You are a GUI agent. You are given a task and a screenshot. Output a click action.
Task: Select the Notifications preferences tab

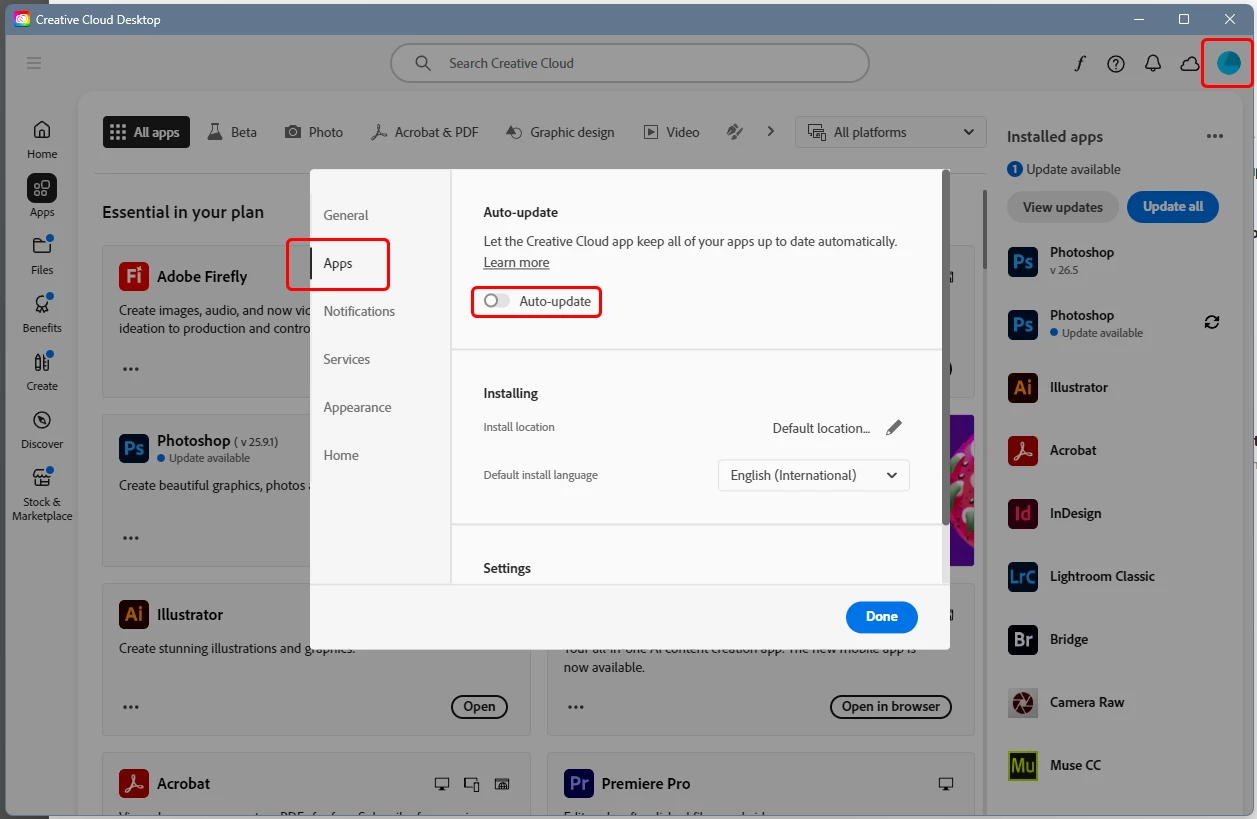(359, 311)
